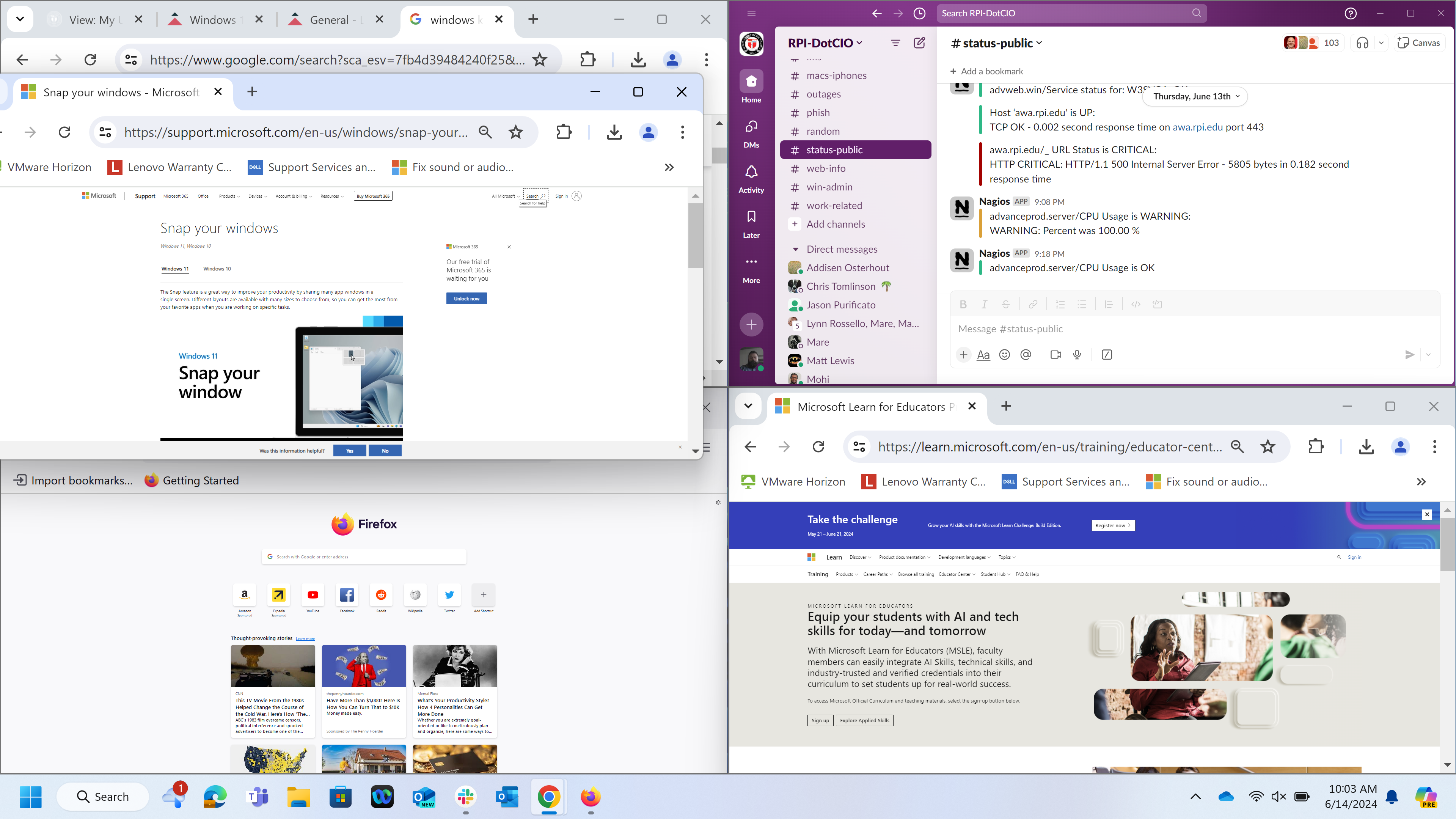
Task: Click Bold formatting in Slack composer
Action: pos(963,304)
